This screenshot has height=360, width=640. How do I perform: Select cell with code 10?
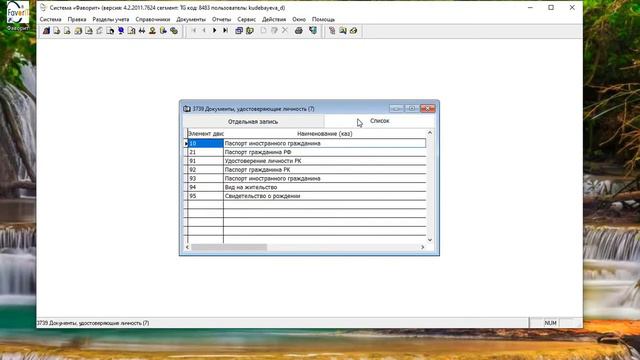coord(206,143)
